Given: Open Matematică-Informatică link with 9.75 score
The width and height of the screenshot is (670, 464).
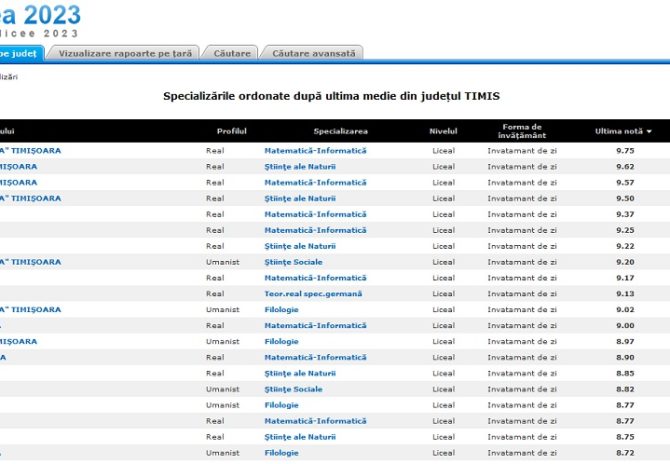Looking at the screenshot, I should 315,150.
